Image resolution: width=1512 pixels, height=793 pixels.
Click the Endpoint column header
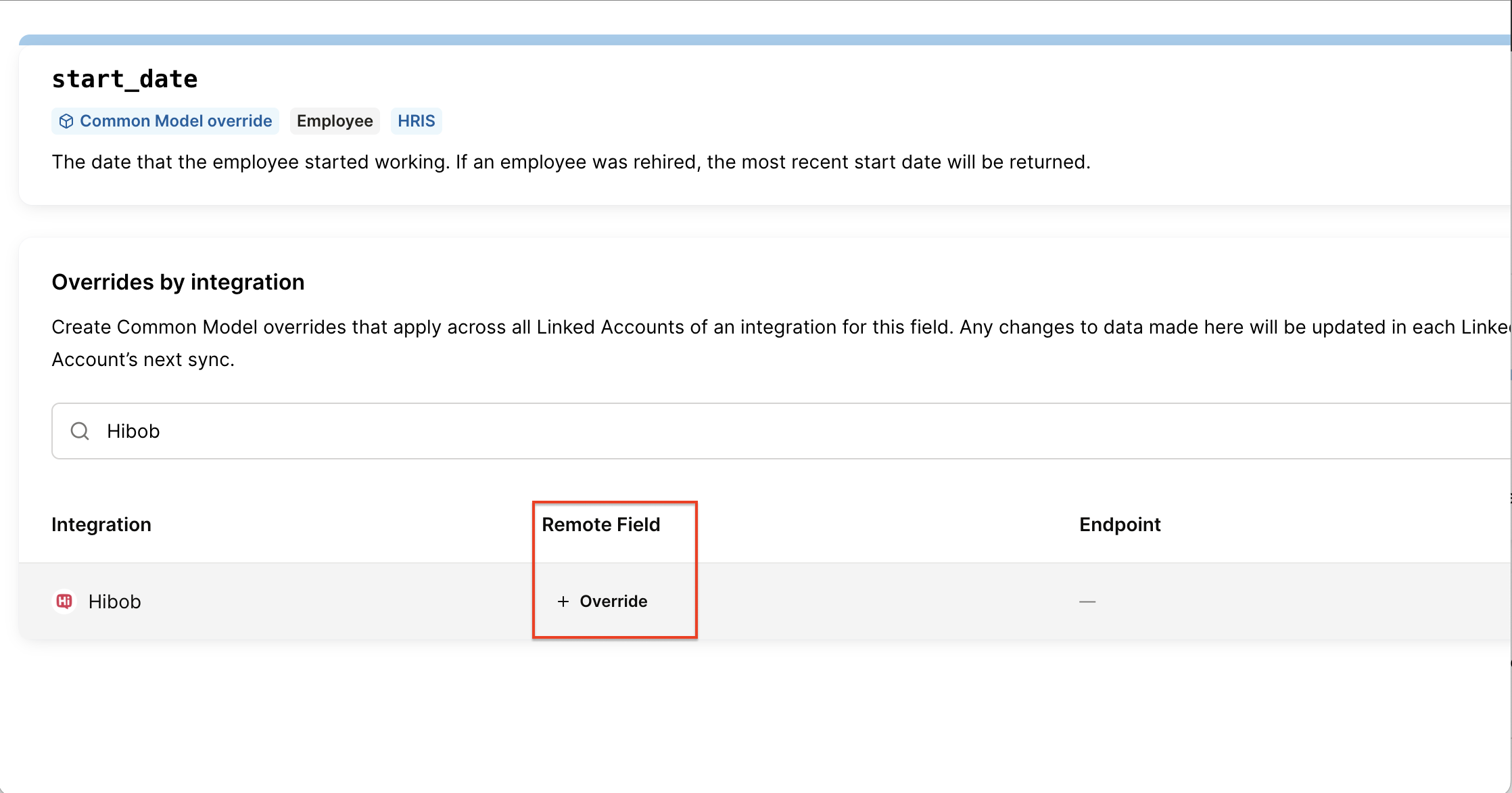1120,524
